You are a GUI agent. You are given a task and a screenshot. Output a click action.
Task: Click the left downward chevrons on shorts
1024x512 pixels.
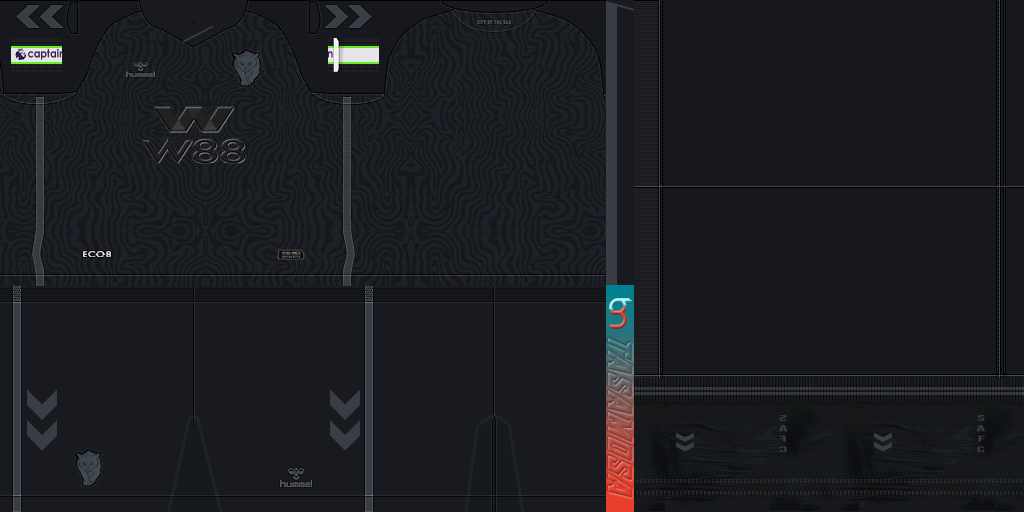click(x=42, y=419)
